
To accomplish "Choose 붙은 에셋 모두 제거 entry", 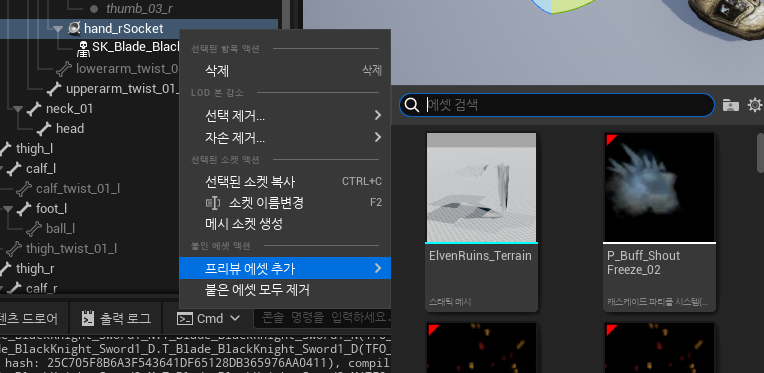I will click(285, 290).
